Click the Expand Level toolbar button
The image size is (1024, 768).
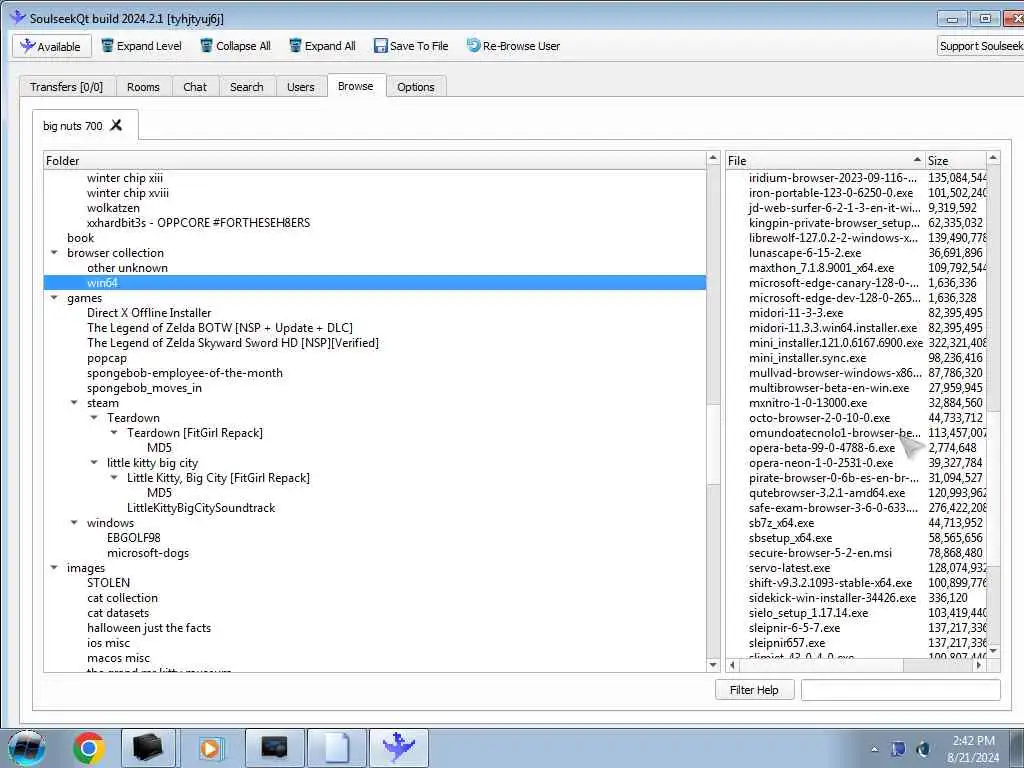142,46
